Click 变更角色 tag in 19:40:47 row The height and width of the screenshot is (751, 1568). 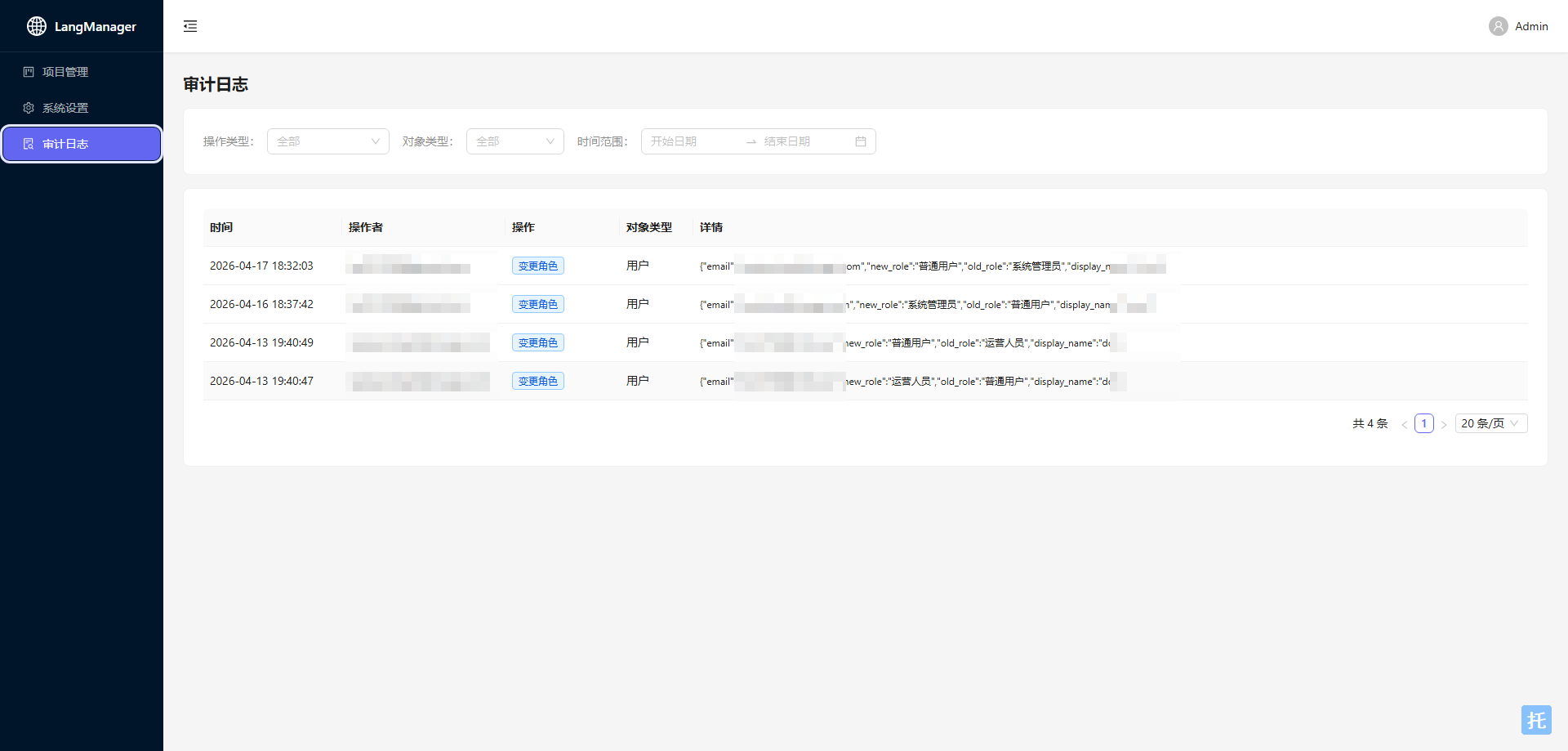[x=538, y=381]
